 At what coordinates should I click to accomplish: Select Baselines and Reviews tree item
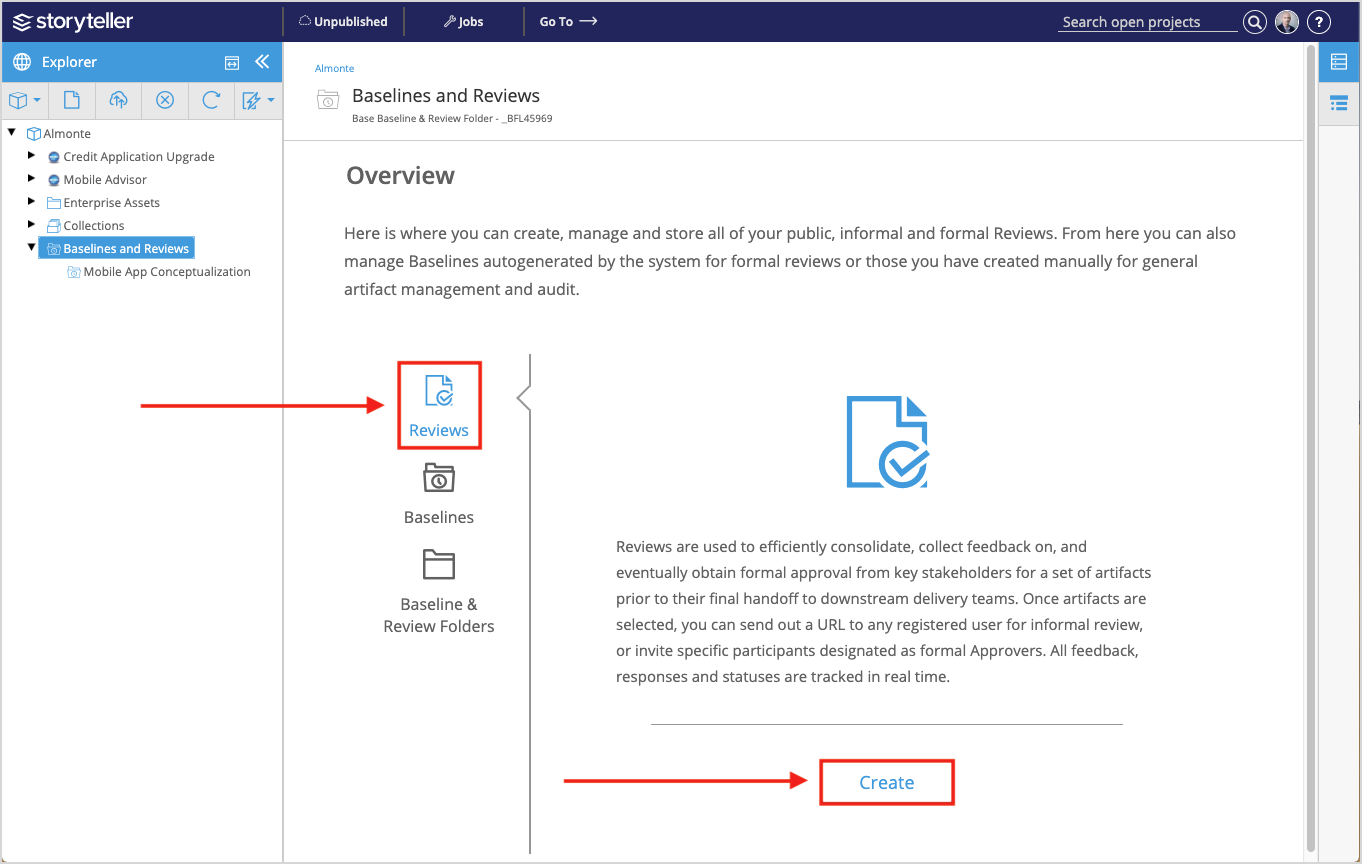[x=117, y=248]
